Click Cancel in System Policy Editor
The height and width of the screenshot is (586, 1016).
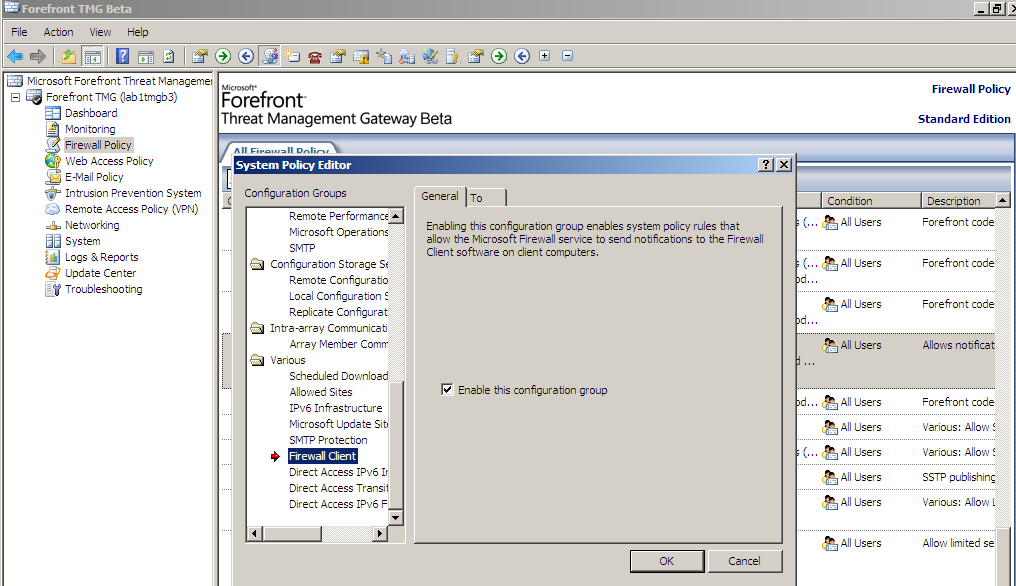(x=745, y=561)
